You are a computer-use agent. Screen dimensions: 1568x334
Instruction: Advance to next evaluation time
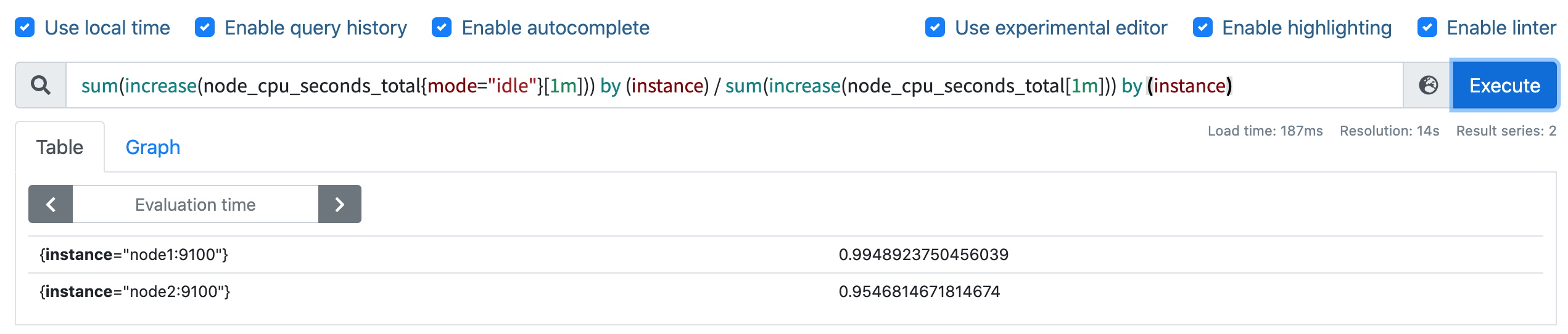click(x=339, y=205)
